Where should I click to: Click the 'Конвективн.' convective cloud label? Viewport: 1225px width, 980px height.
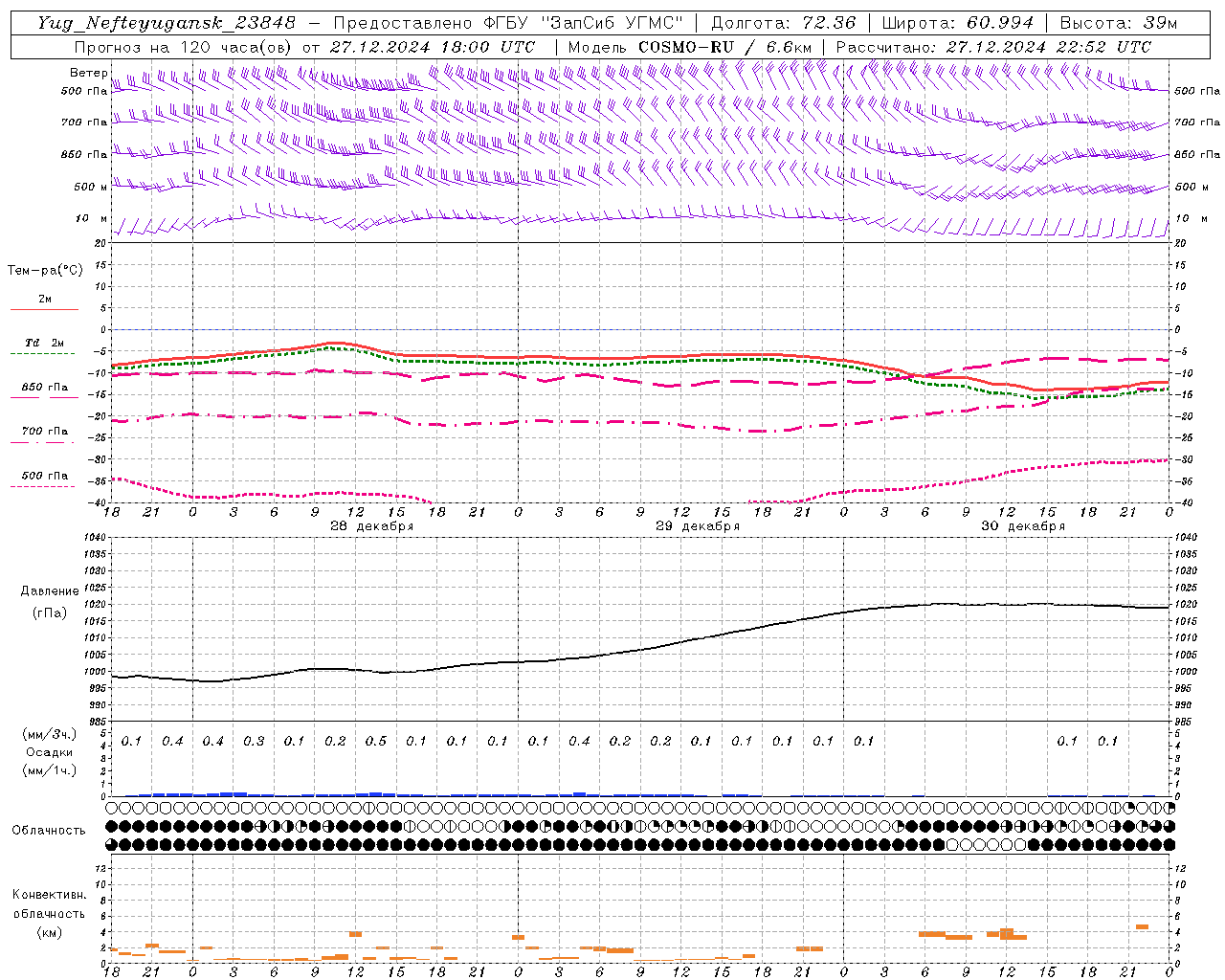[x=49, y=895]
